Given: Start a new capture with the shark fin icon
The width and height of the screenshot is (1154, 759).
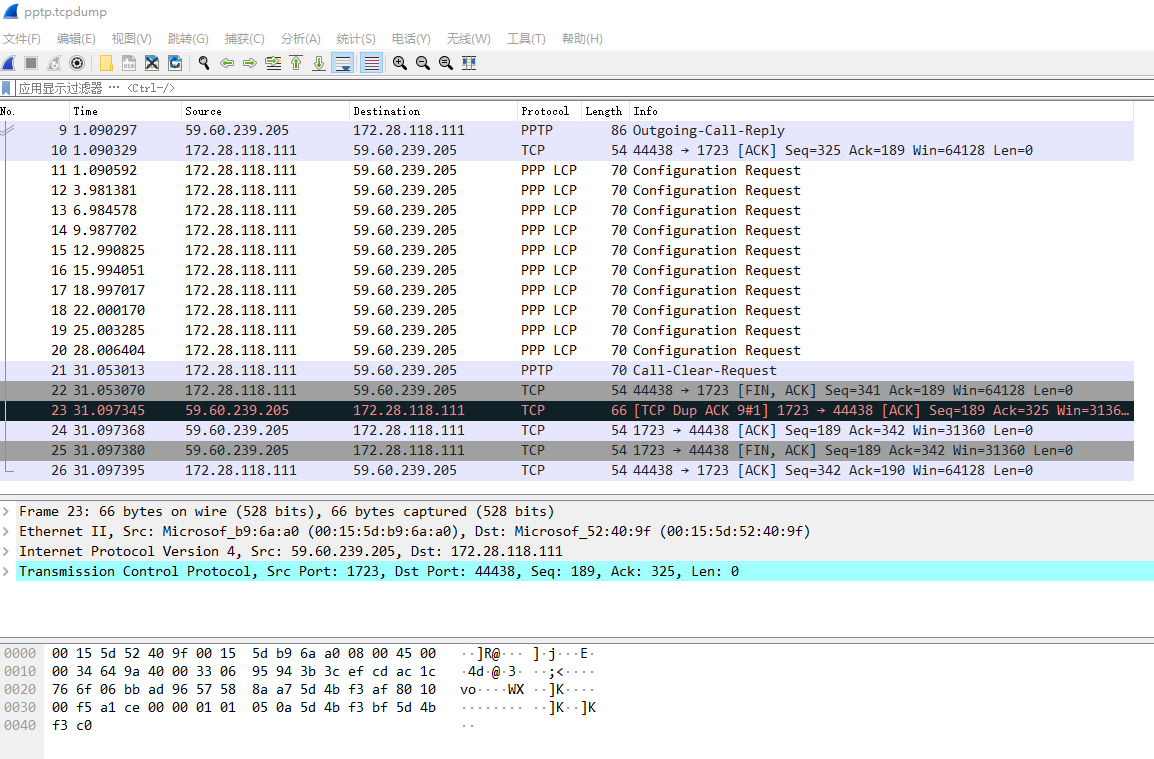Looking at the screenshot, I should click(x=9, y=62).
